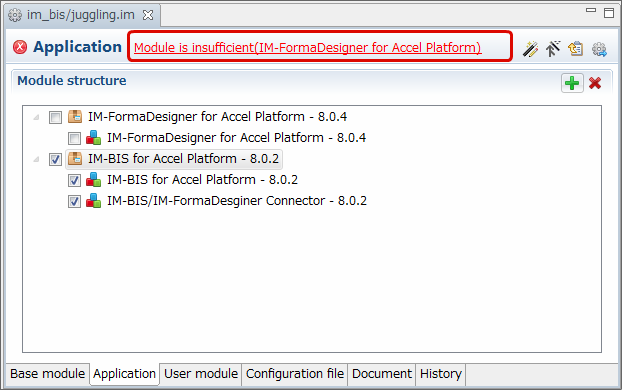Enable the child IM-FormaDesigner 8.0.4 module checkbox

pos(74,138)
